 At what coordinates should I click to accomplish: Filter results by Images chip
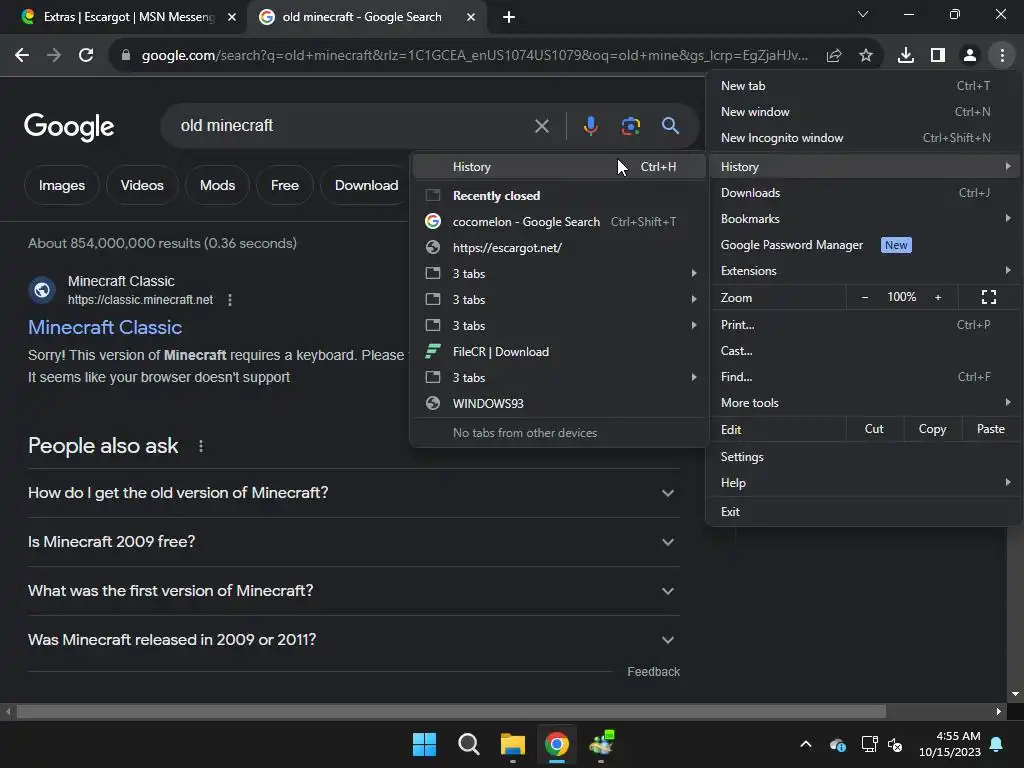[62, 185]
